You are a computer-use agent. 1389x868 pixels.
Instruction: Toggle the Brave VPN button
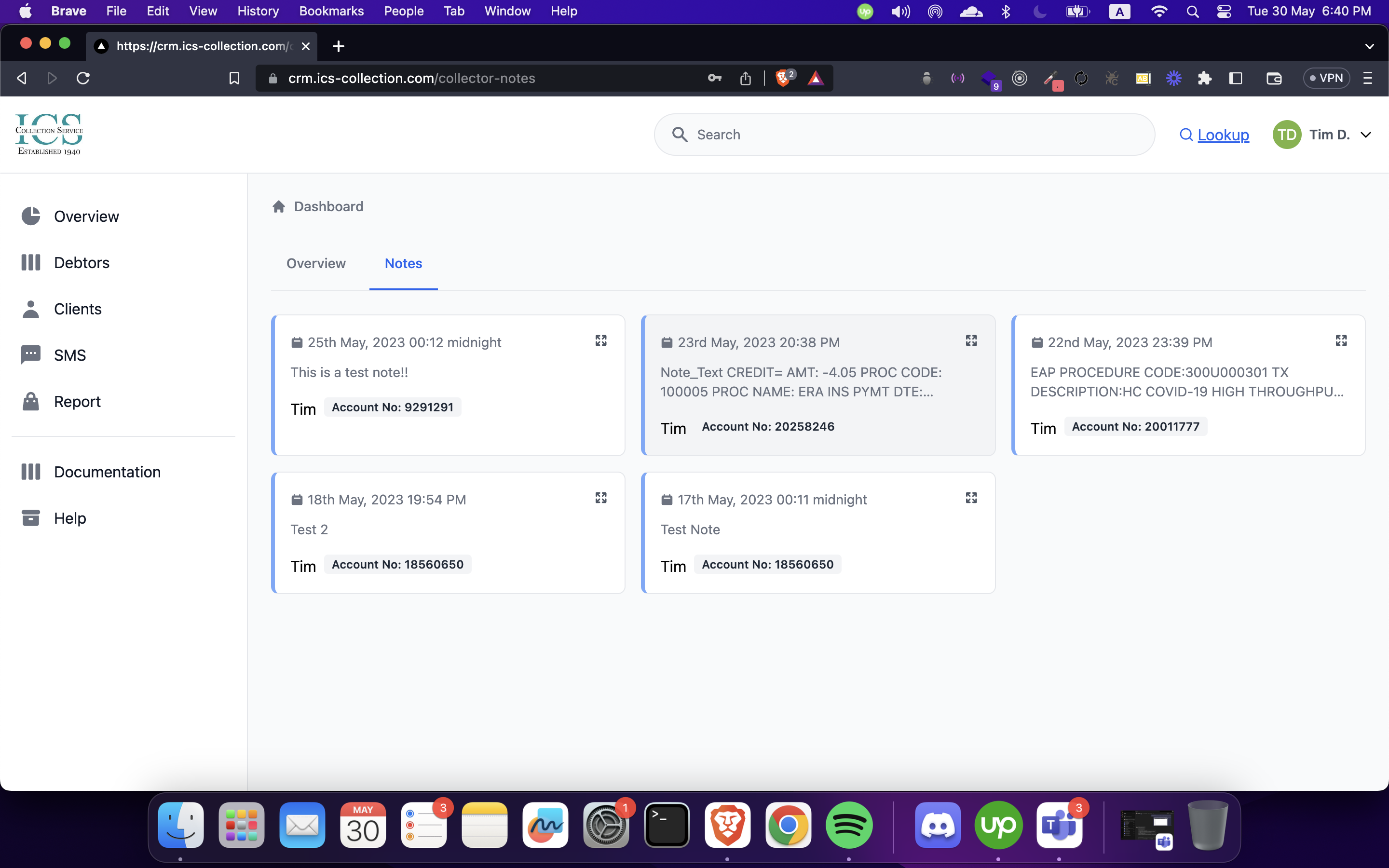coord(1326,78)
